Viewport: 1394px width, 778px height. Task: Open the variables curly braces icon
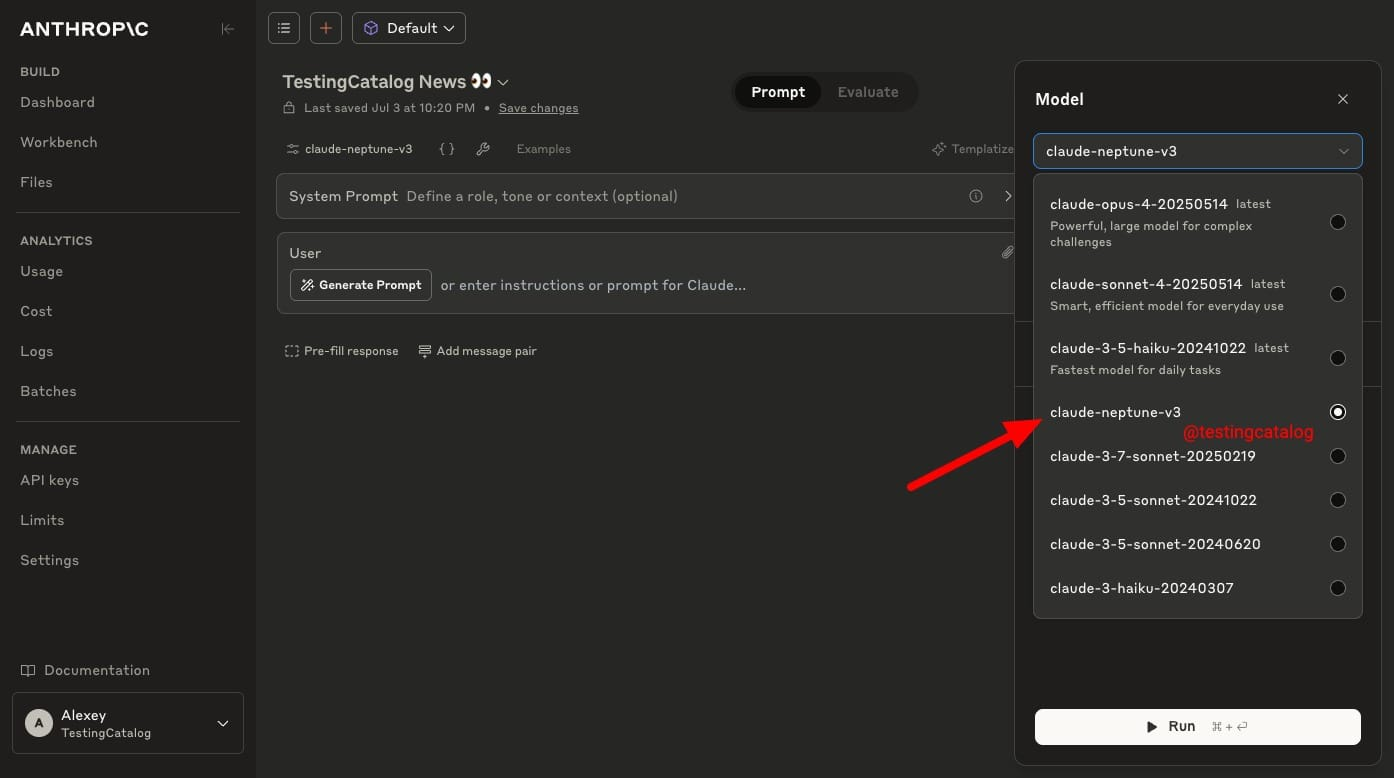(x=447, y=149)
